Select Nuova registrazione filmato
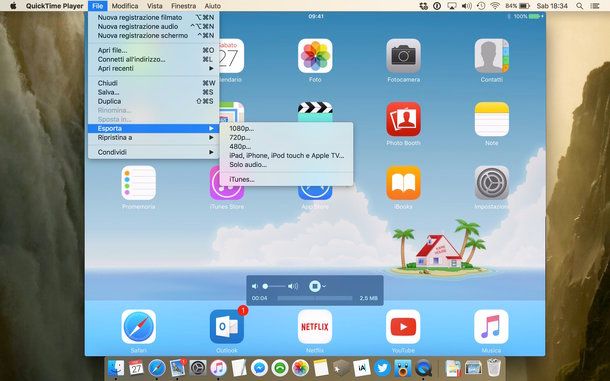 click(153, 18)
